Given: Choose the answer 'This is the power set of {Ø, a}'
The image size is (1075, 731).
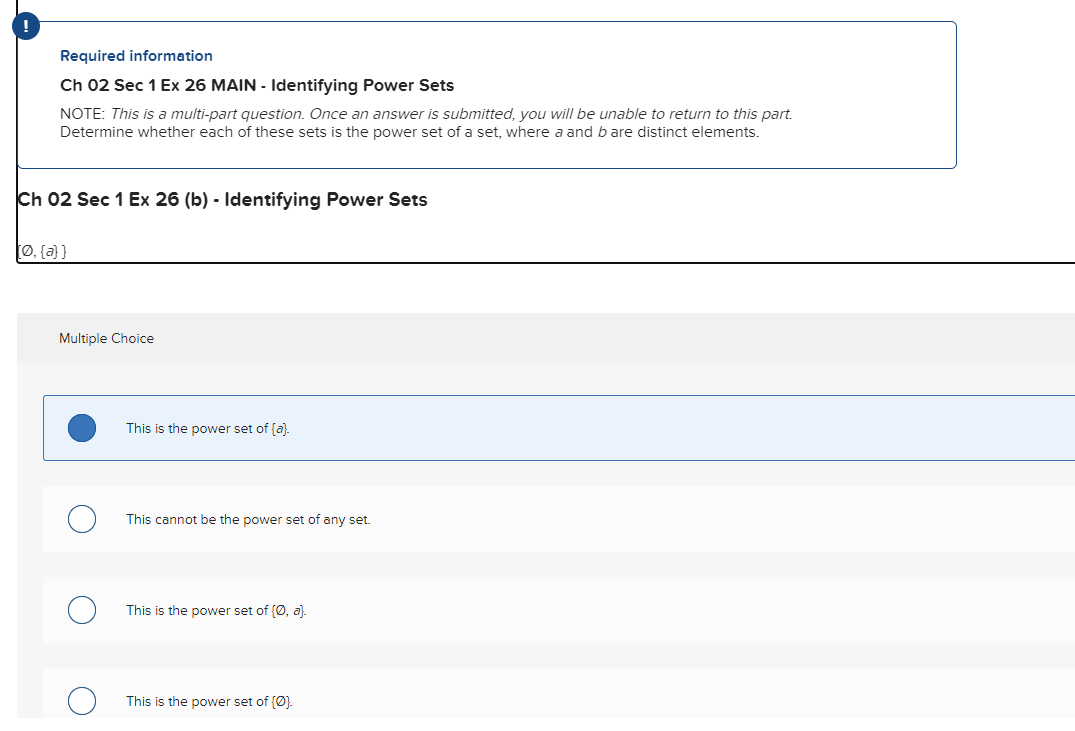Looking at the screenshot, I should (216, 610).
